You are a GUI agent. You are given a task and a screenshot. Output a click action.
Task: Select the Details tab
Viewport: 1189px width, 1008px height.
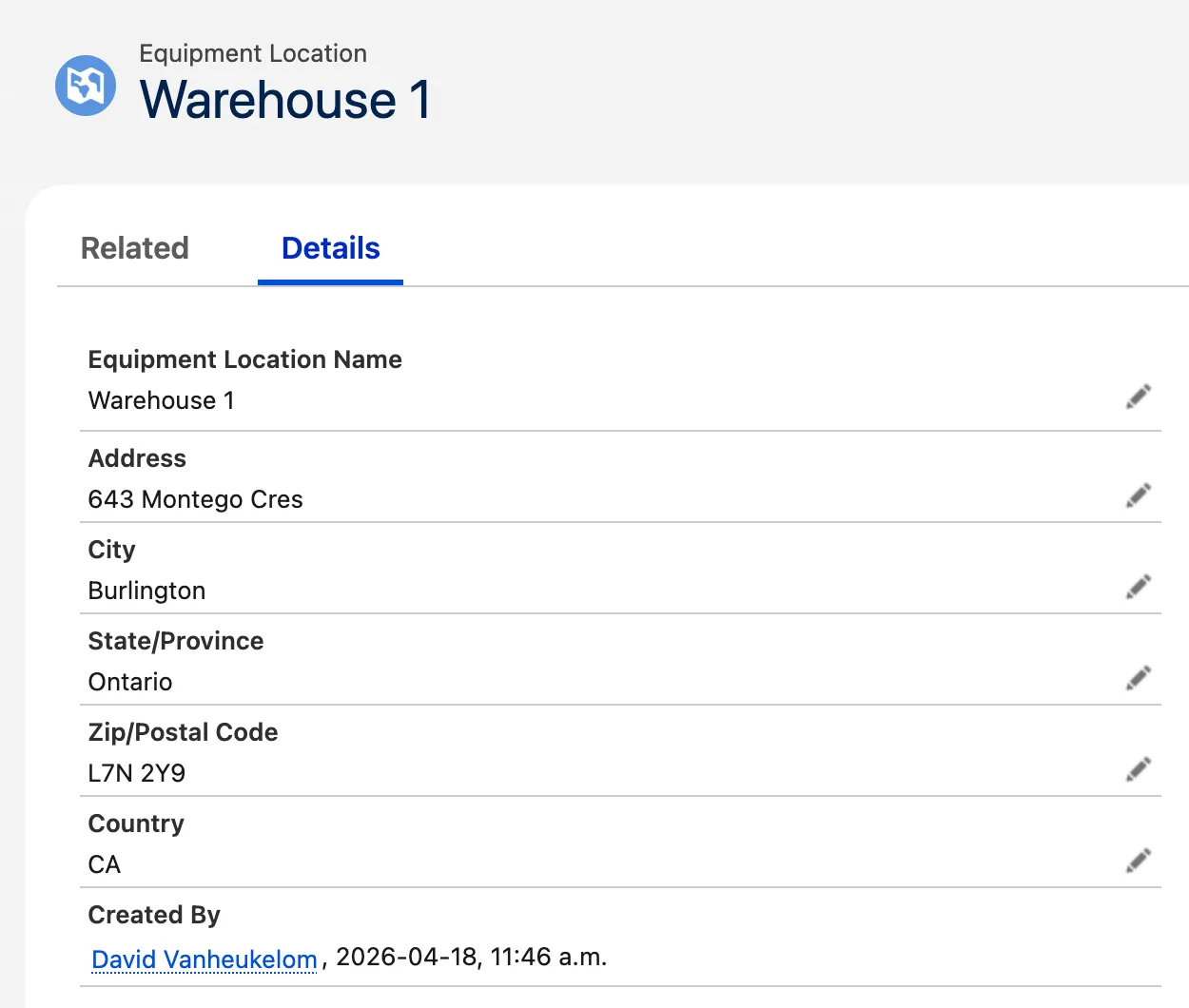[331, 248]
